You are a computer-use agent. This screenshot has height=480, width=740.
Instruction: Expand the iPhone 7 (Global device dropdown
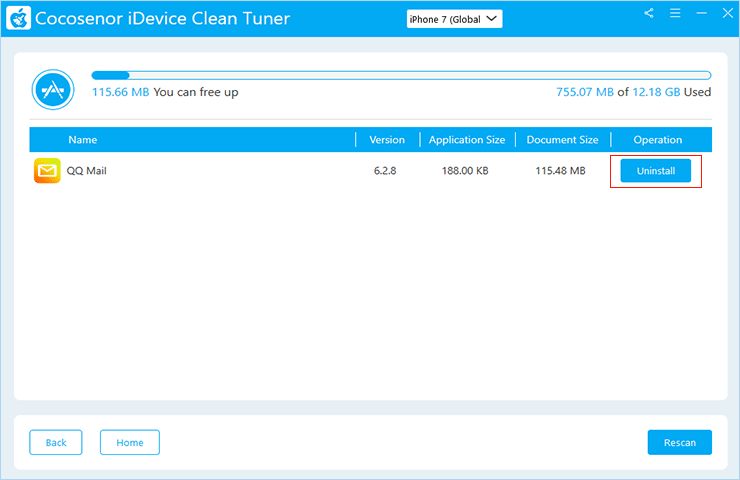(454, 19)
